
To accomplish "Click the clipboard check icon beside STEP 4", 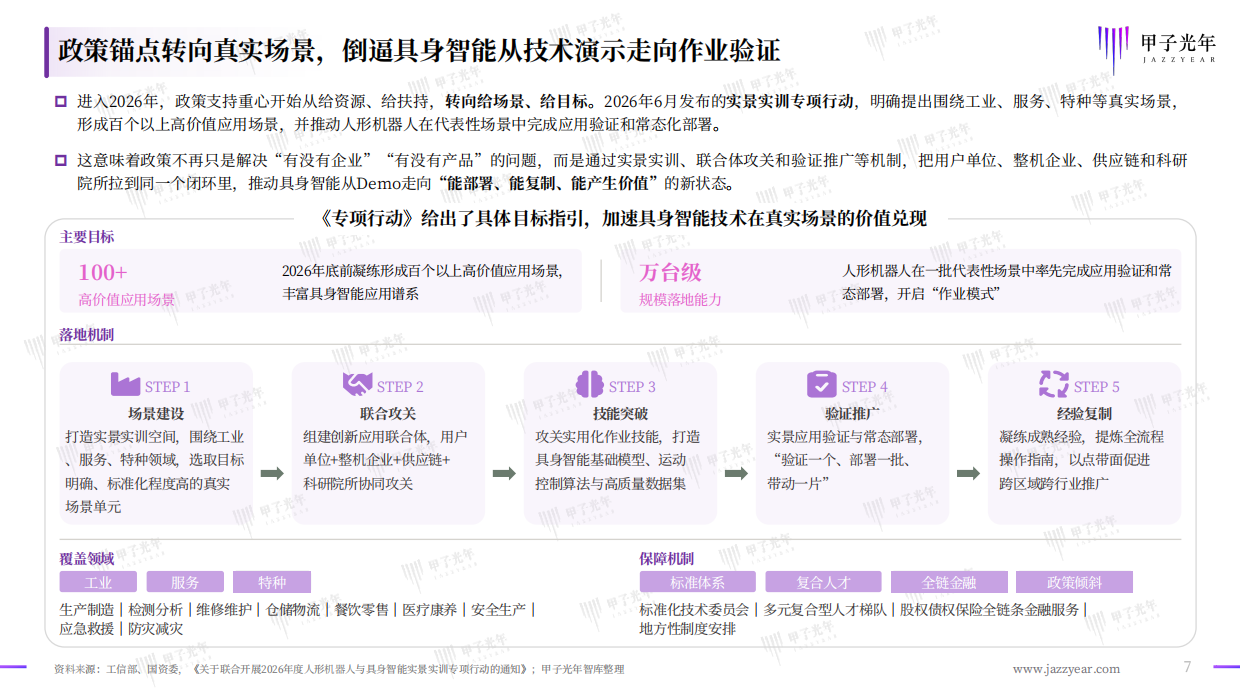I will point(821,385).
